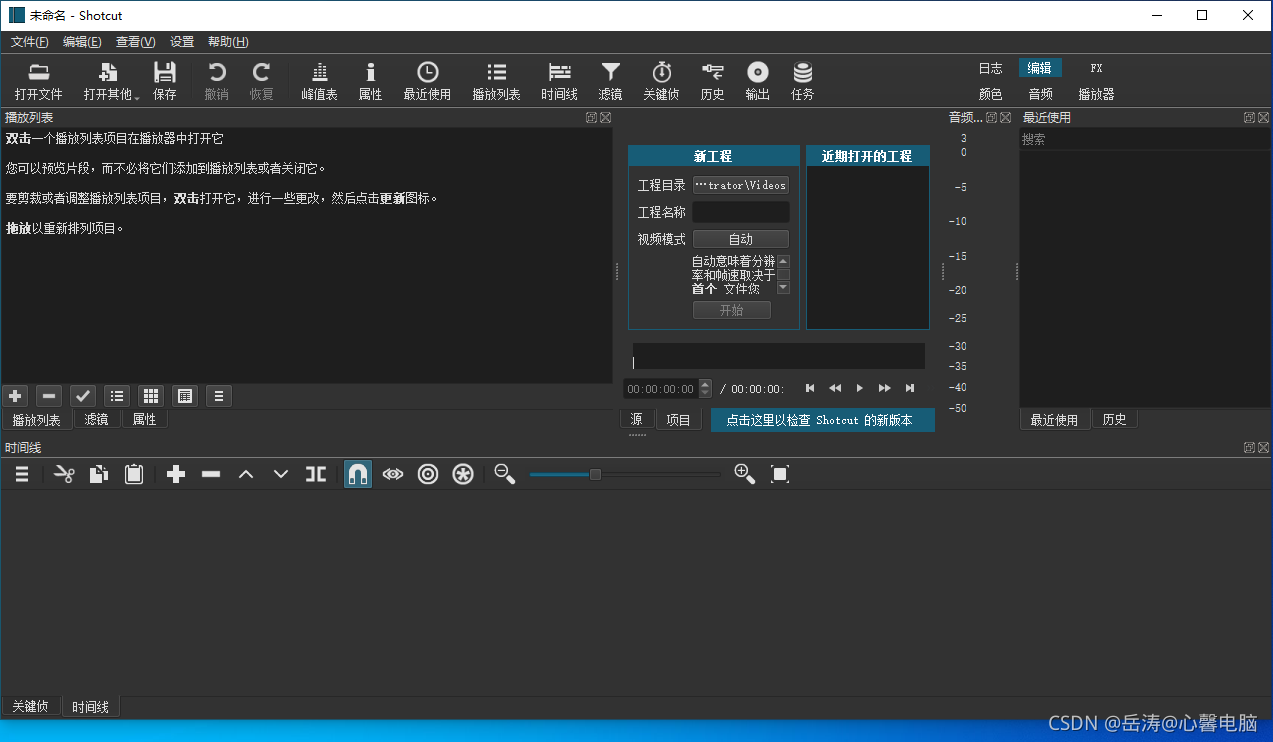Toggle scrub while dragging eye icon

pyautogui.click(x=393, y=474)
